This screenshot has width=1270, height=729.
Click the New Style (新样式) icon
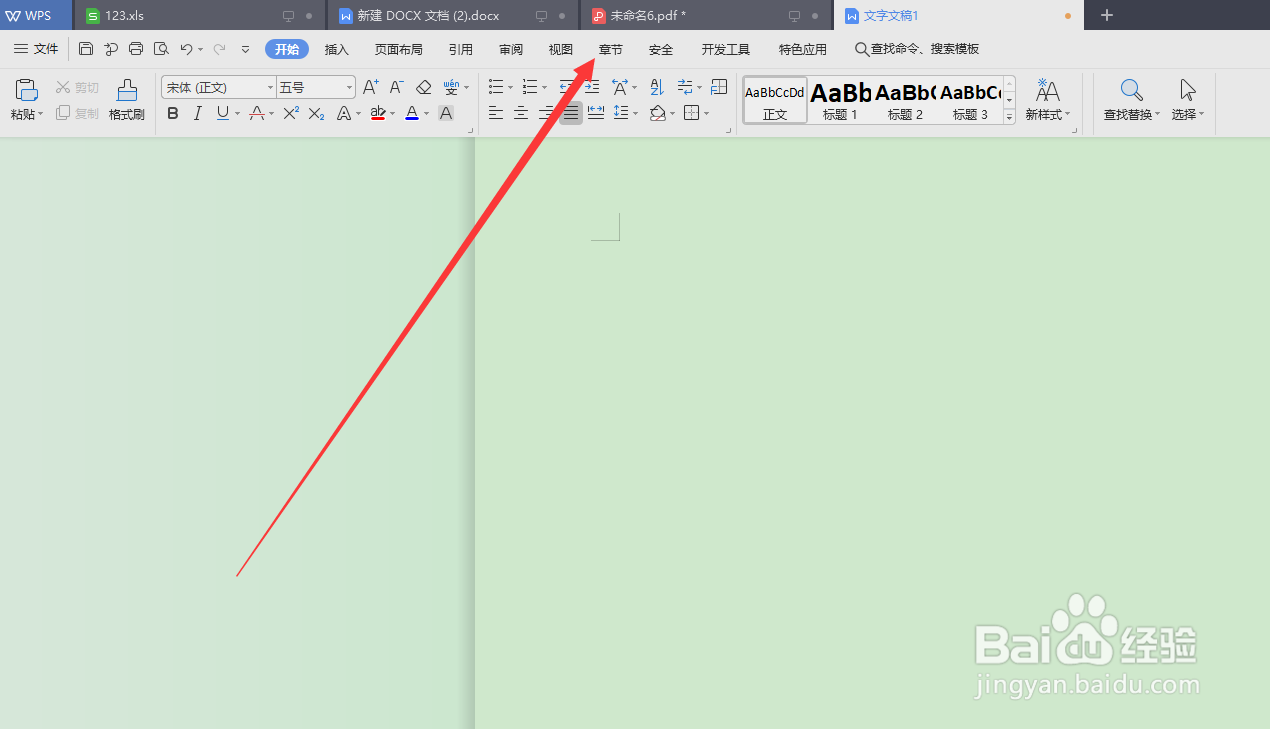click(x=1047, y=90)
